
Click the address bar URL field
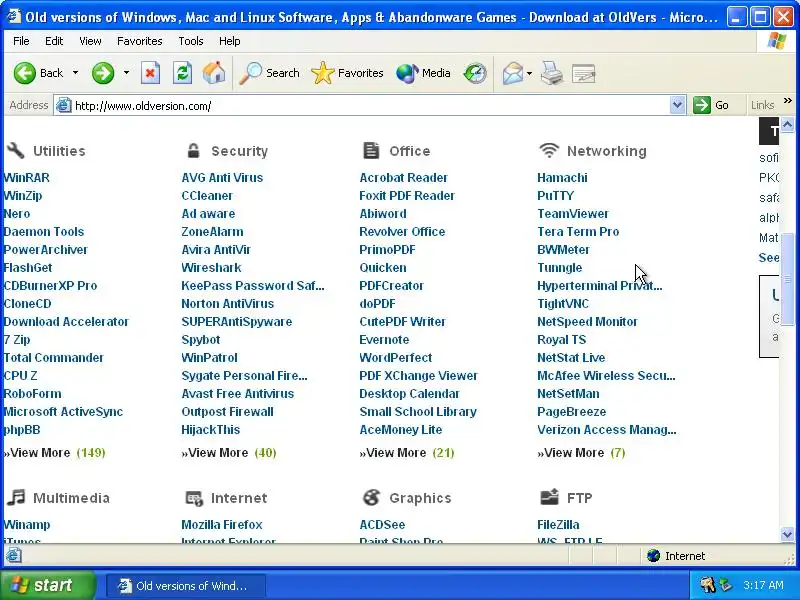click(370, 106)
